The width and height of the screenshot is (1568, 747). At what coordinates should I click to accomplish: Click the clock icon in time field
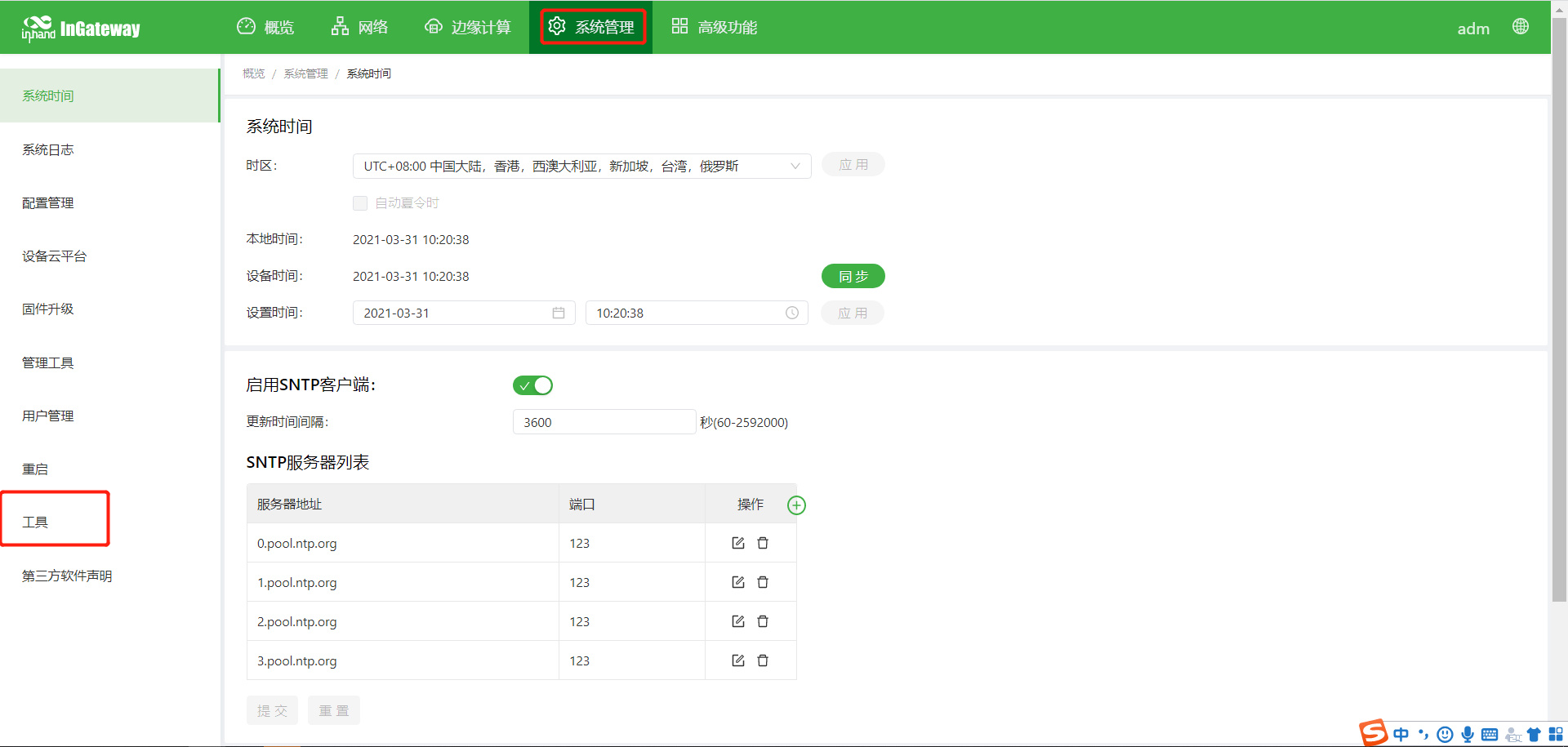click(791, 313)
